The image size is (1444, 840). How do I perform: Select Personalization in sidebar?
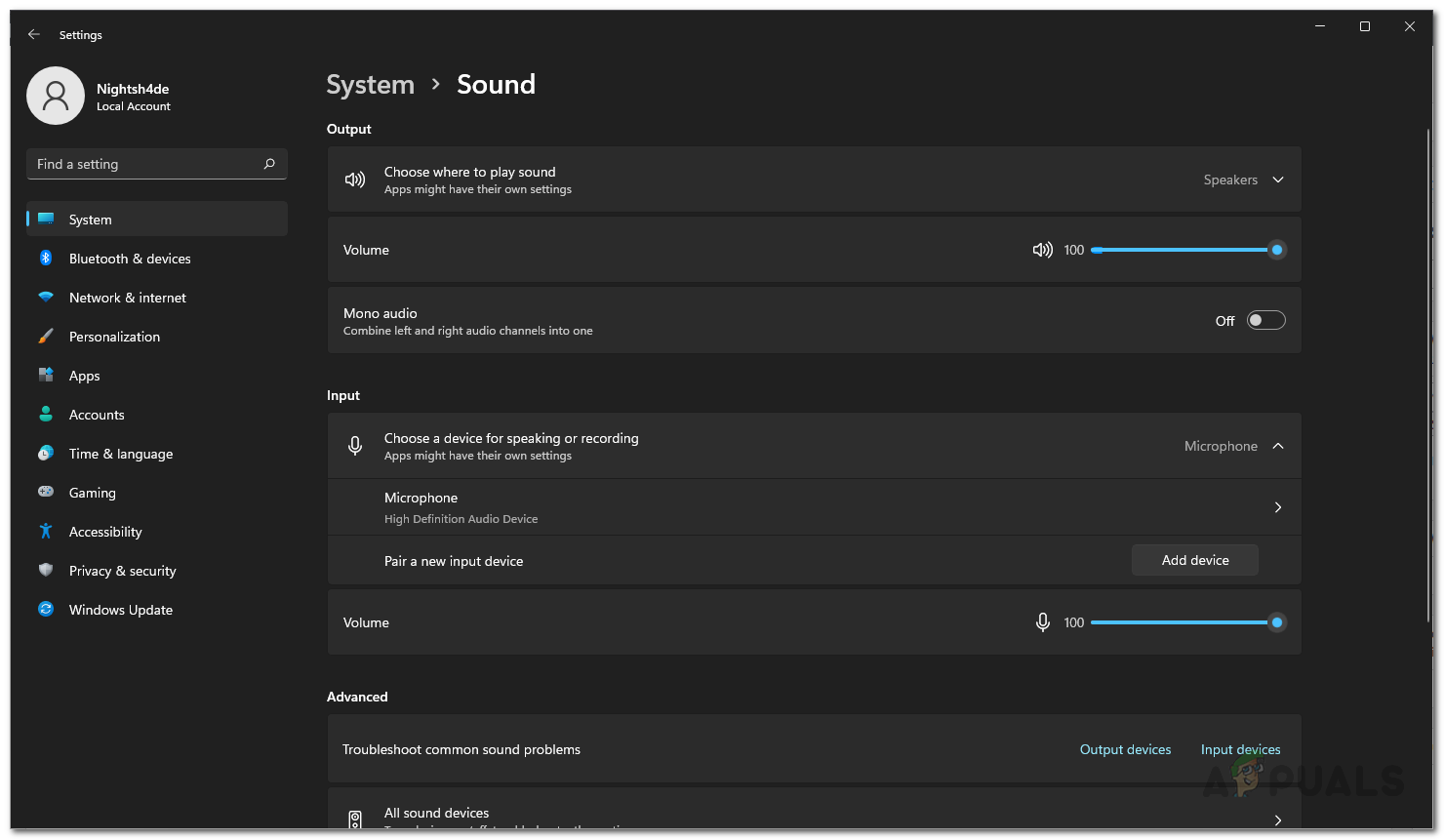tap(114, 337)
